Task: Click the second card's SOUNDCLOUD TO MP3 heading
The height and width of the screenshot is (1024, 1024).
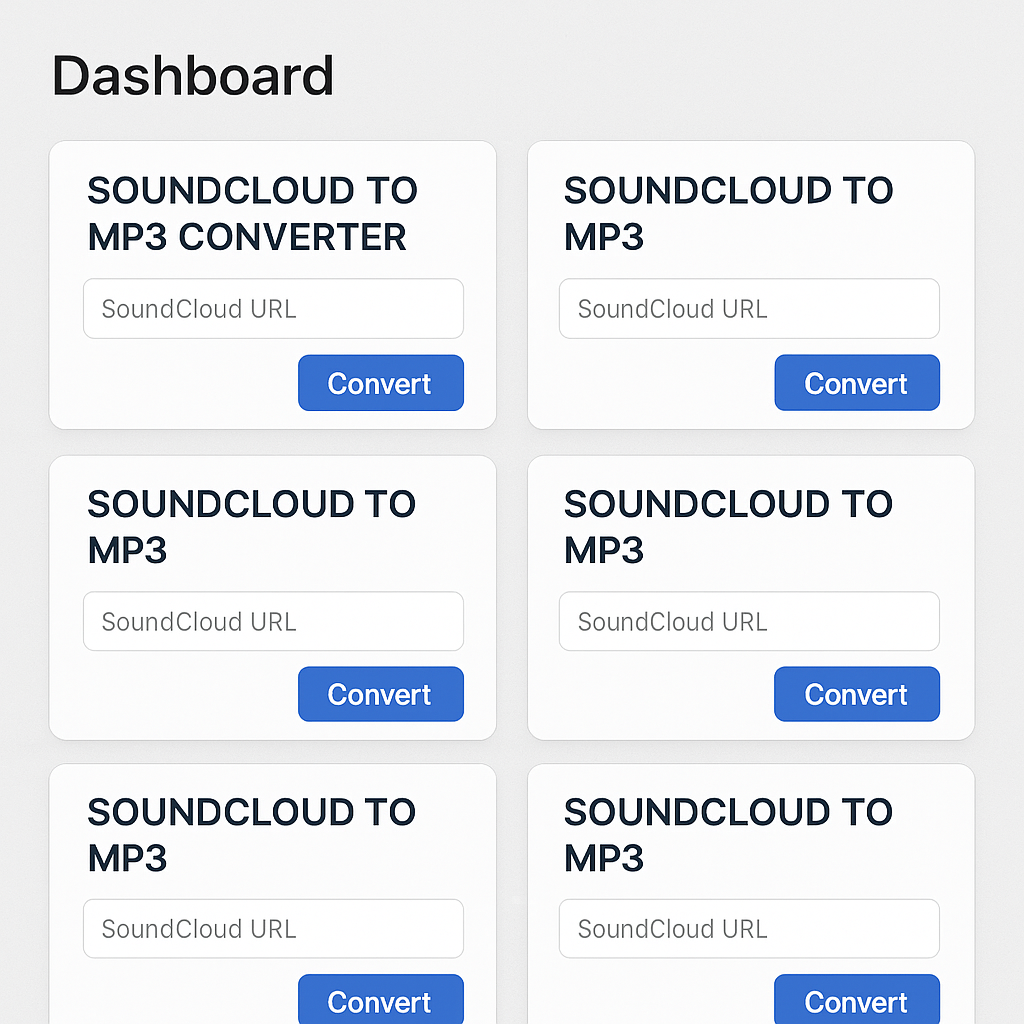Action: coord(728,213)
